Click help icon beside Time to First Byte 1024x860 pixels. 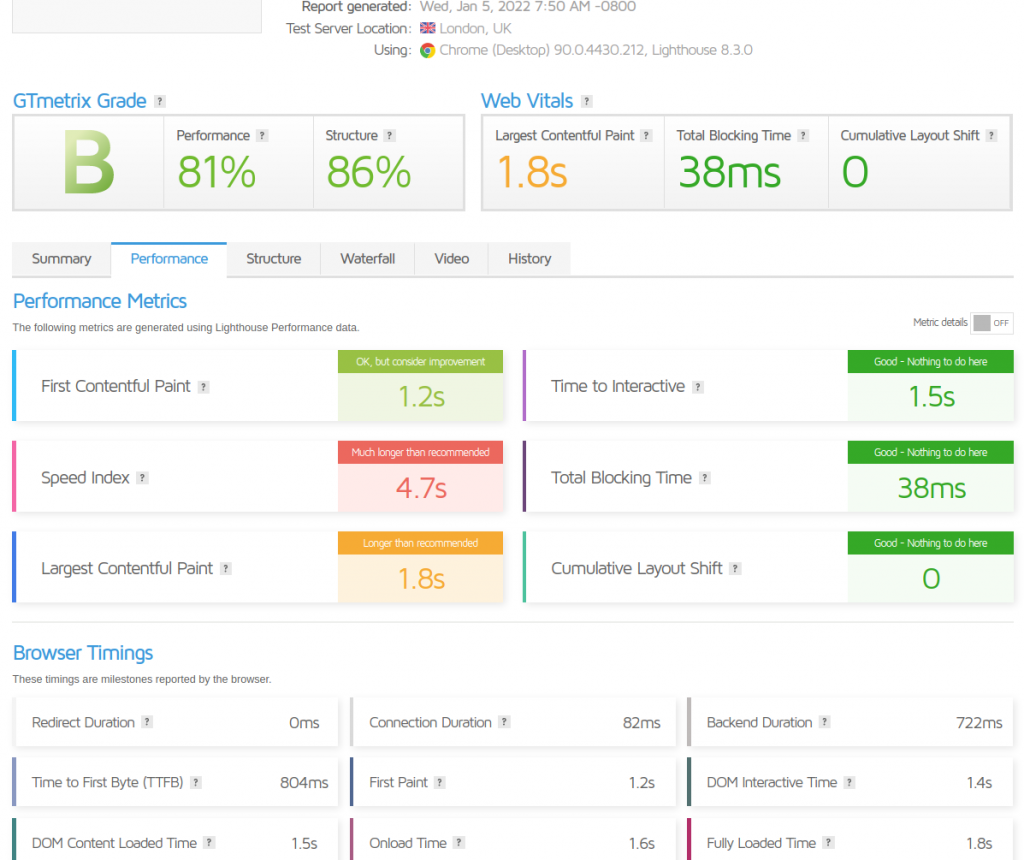[x=196, y=783]
